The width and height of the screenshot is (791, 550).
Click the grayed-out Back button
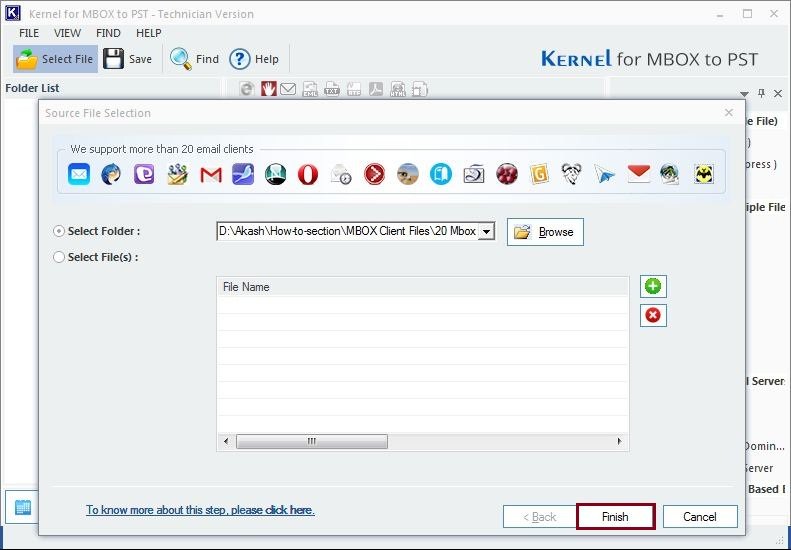[540, 517]
